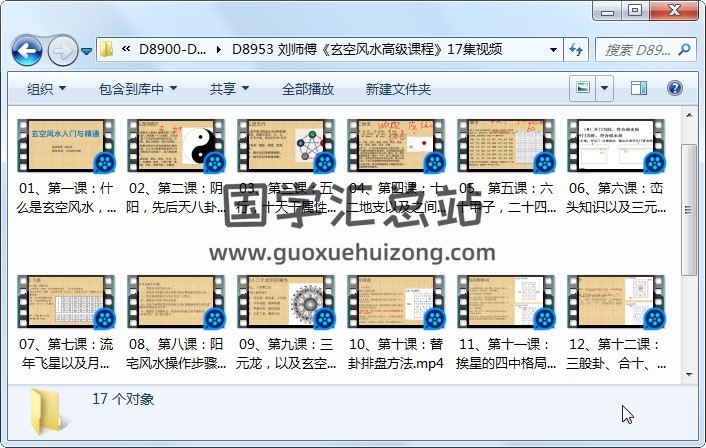706x448 pixels.
Task: Click file name 09、第九课：三元龙，以及玄空
Action: pos(285,353)
